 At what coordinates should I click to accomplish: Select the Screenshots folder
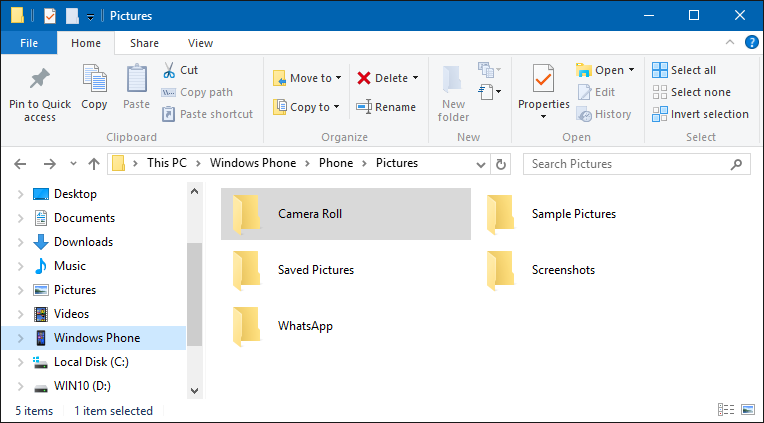[x=541, y=270]
